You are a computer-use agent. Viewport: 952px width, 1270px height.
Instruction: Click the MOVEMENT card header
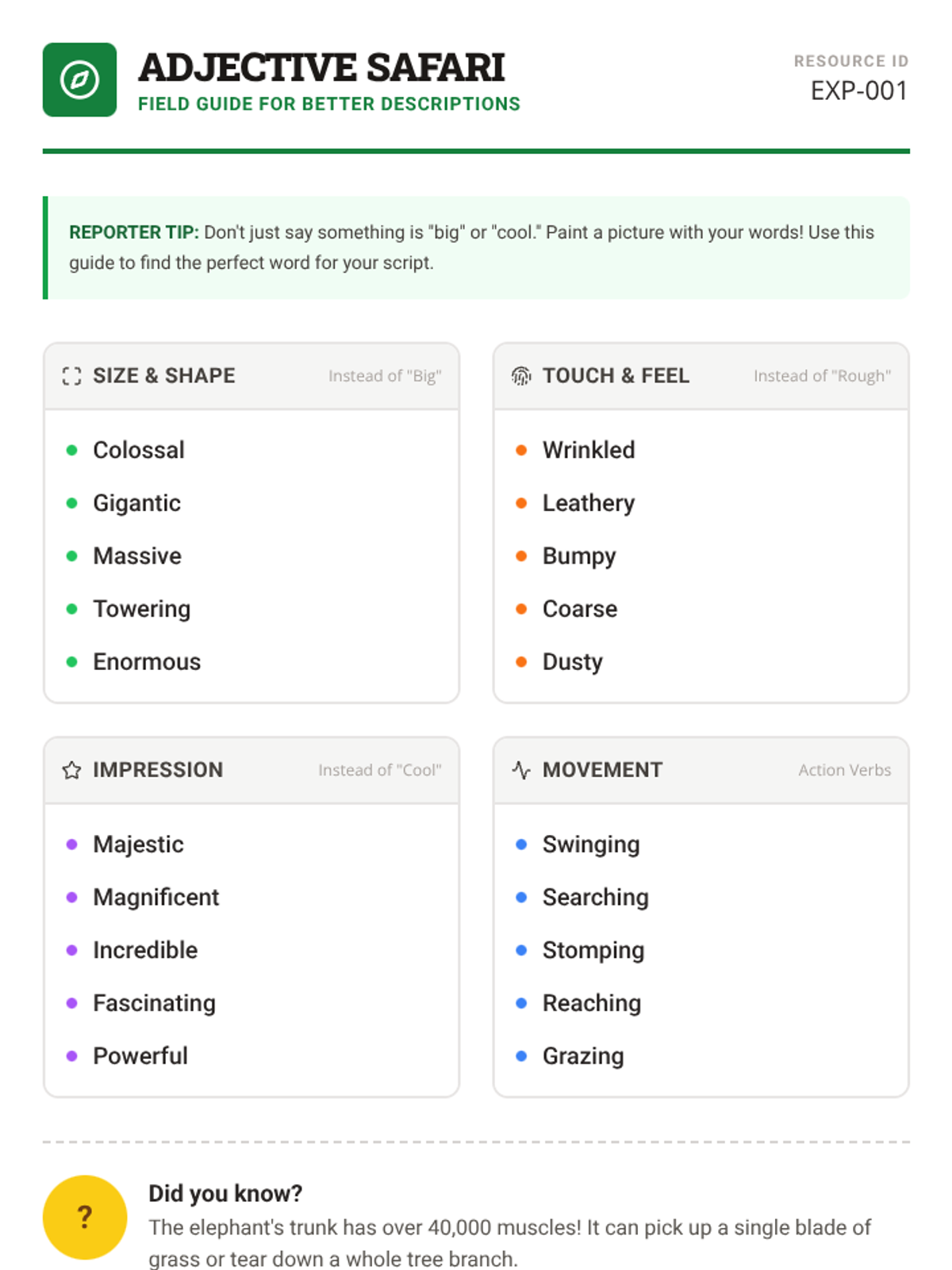pos(602,770)
